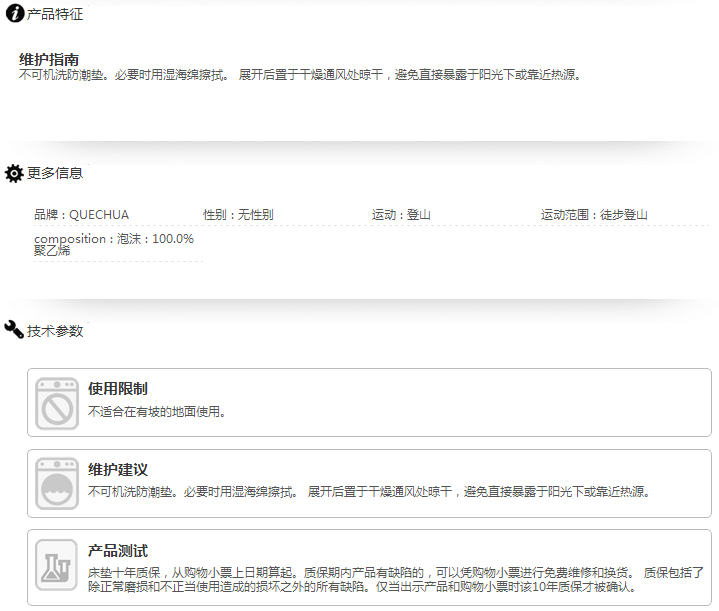
Task: Click the 产品测试 card title
Action: [x=118, y=551]
